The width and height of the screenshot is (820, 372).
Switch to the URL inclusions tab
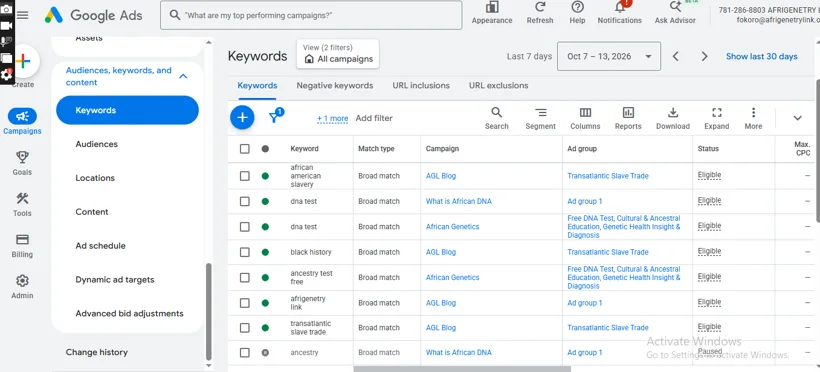coord(421,85)
